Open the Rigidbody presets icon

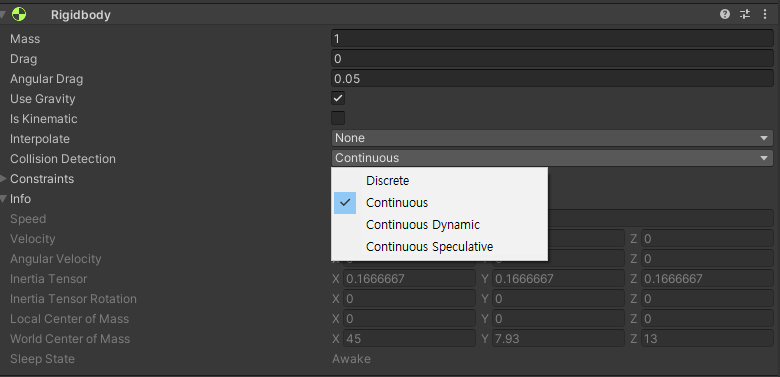(745, 14)
